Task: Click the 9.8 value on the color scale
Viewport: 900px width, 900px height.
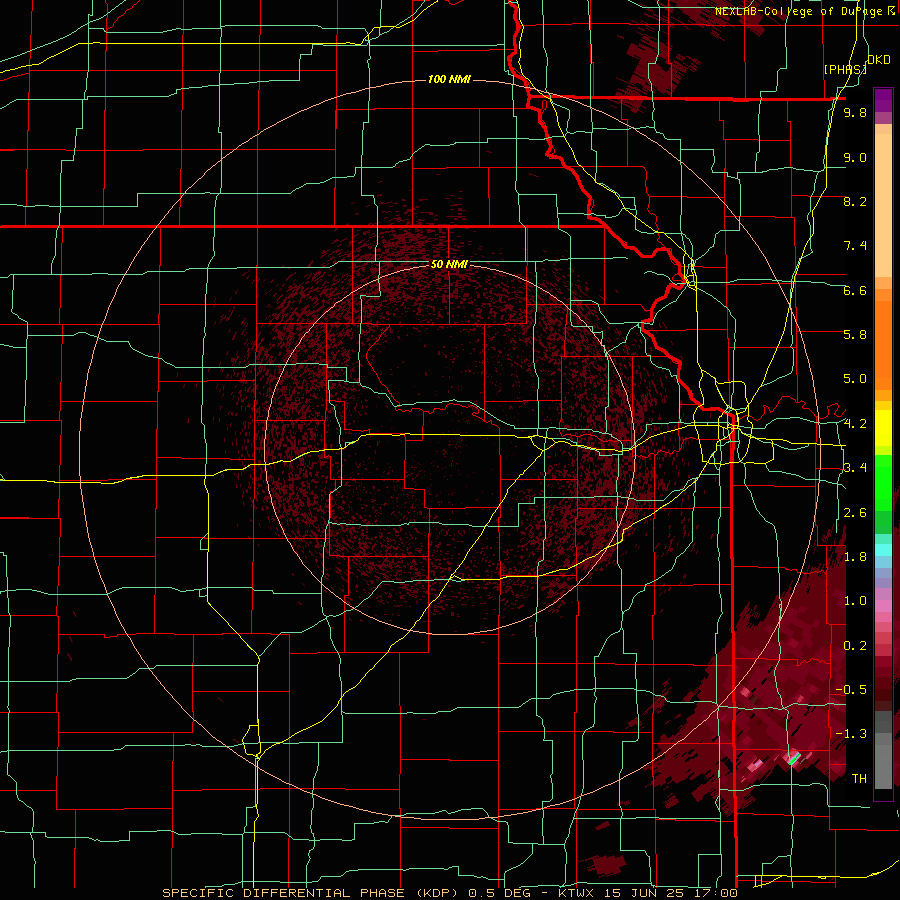Action: (855, 112)
